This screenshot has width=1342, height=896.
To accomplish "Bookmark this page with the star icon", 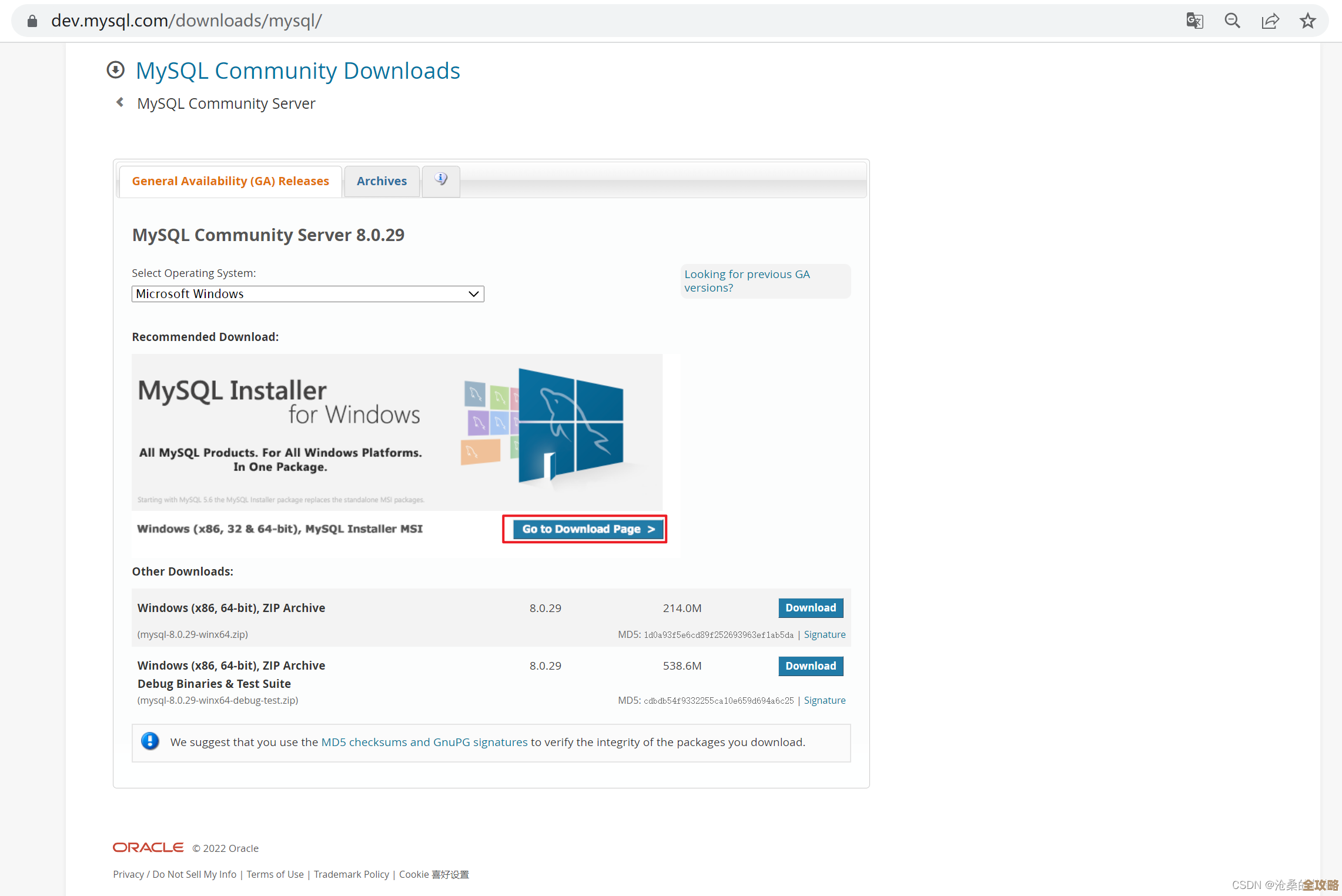I will point(1307,21).
